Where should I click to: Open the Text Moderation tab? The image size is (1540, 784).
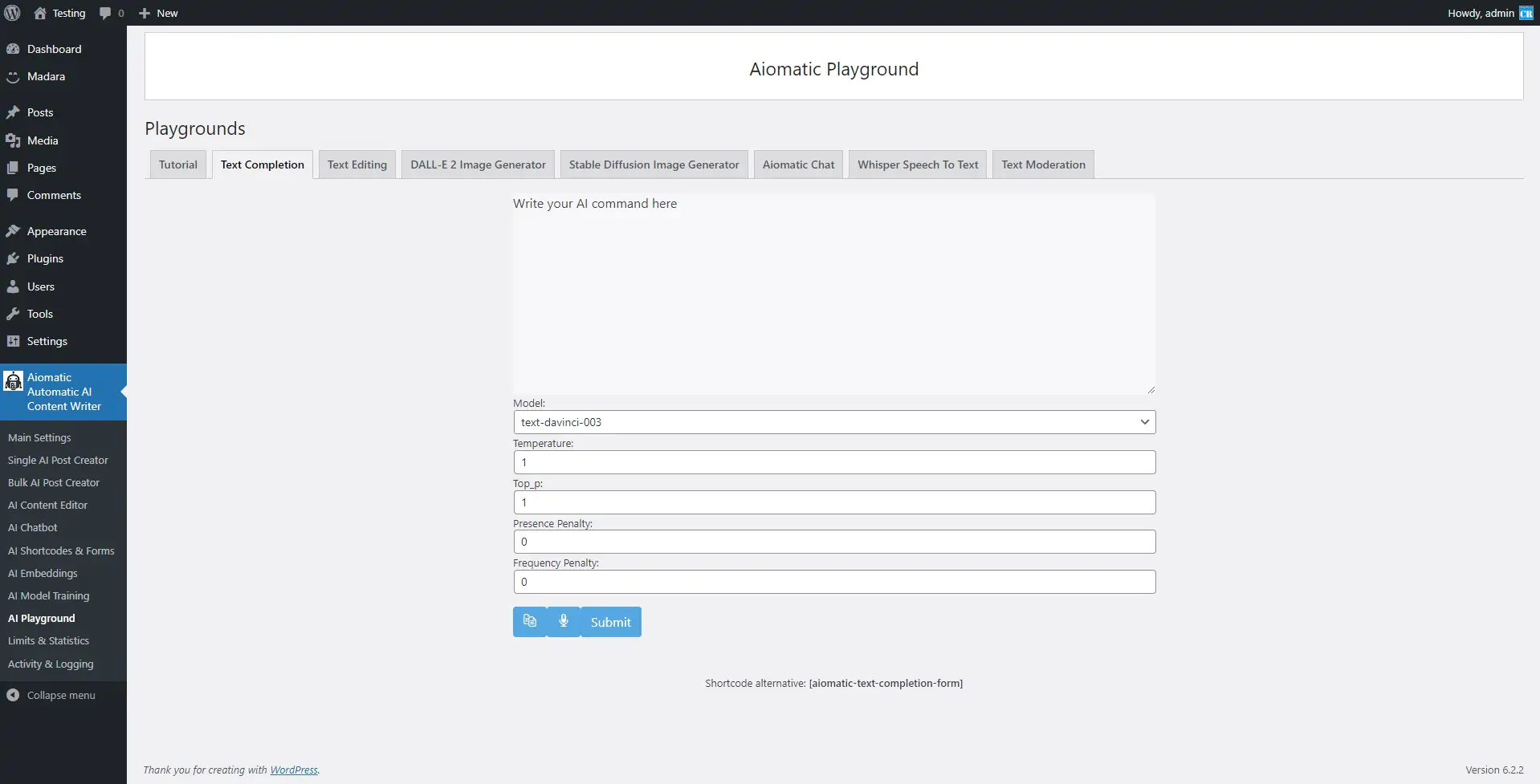(x=1043, y=165)
